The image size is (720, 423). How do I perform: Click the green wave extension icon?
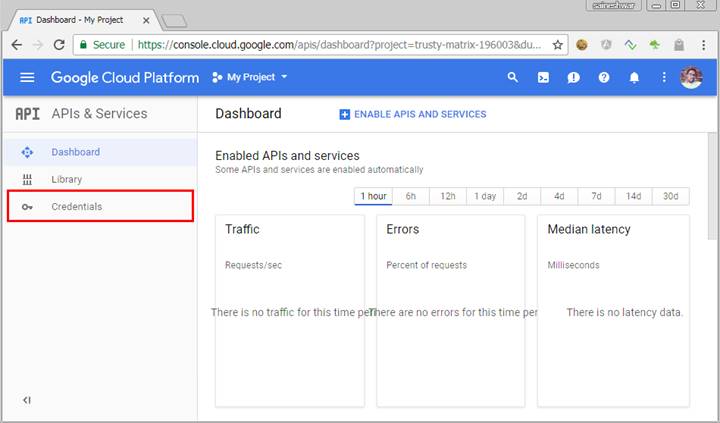click(x=630, y=45)
